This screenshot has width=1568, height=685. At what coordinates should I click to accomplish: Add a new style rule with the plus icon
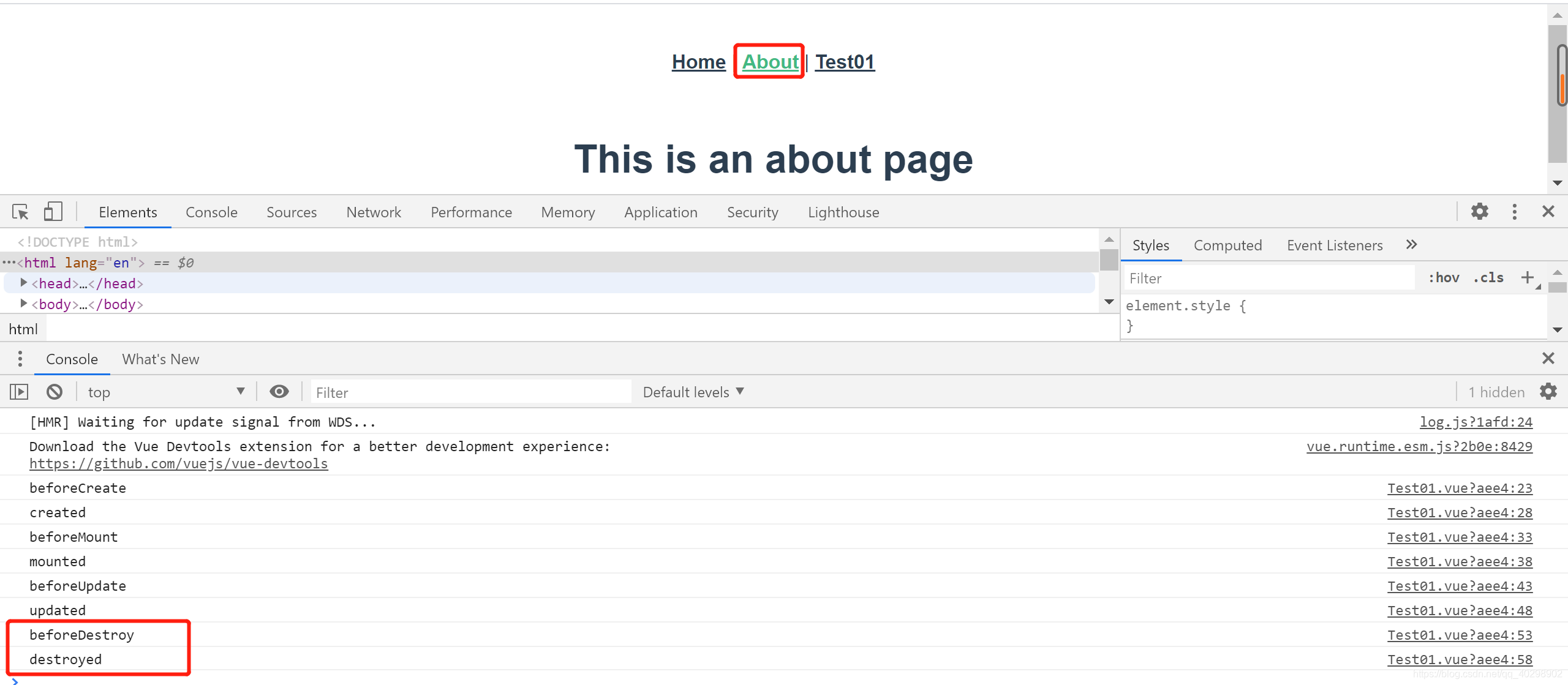1528,277
